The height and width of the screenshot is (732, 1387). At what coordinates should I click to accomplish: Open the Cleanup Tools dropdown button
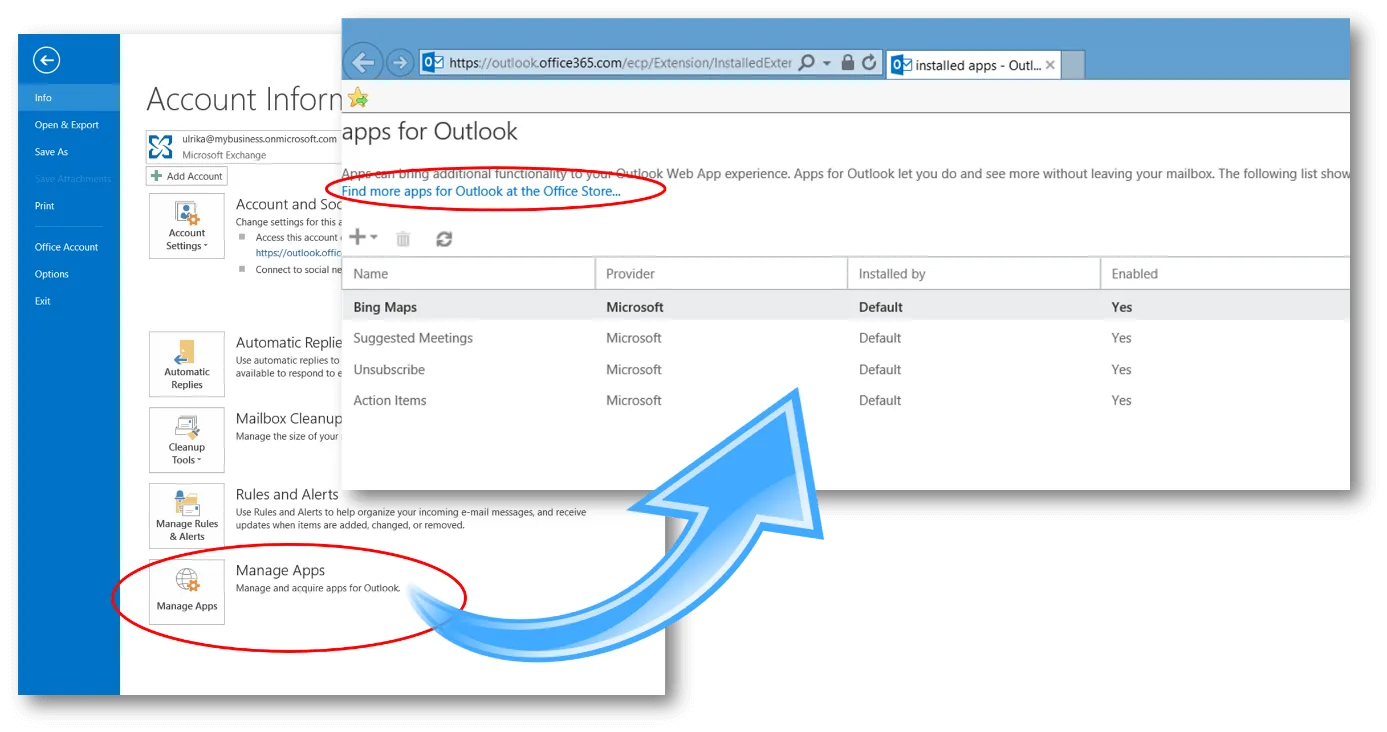coord(187,440)
